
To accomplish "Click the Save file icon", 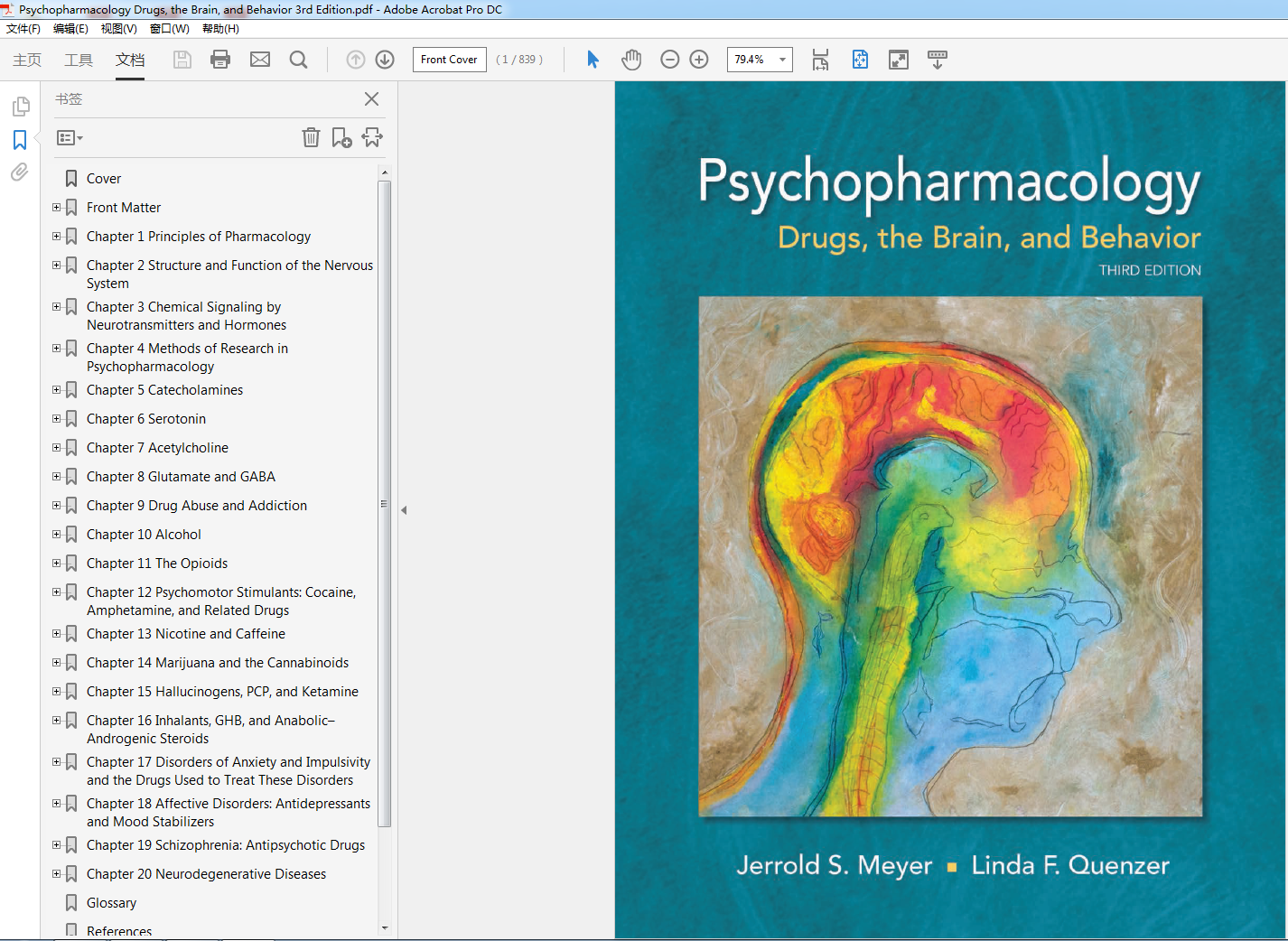I will click(x=182, y=60).
